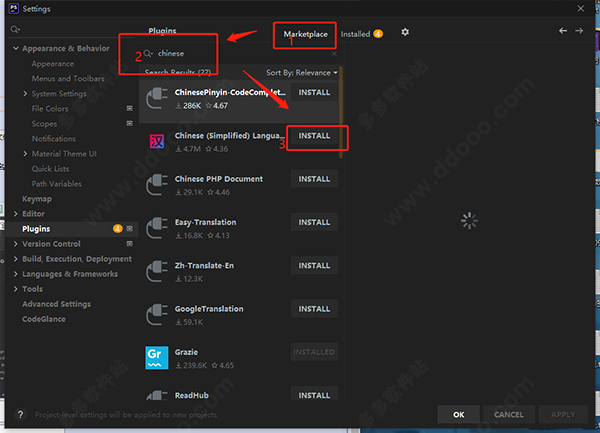Open Quick Lists settings
This screenshot has height=433, width=600.
click(51, 169)
